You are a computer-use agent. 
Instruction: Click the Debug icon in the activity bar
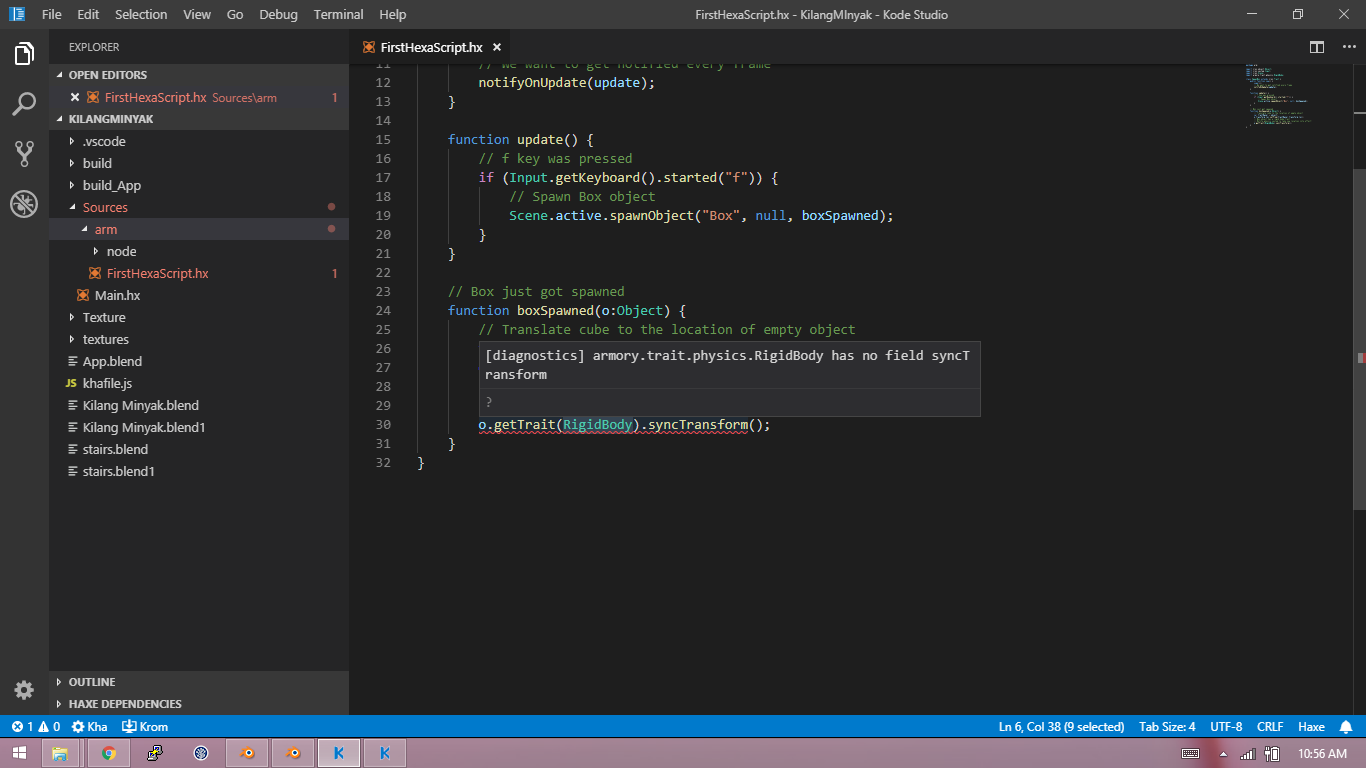24,203
